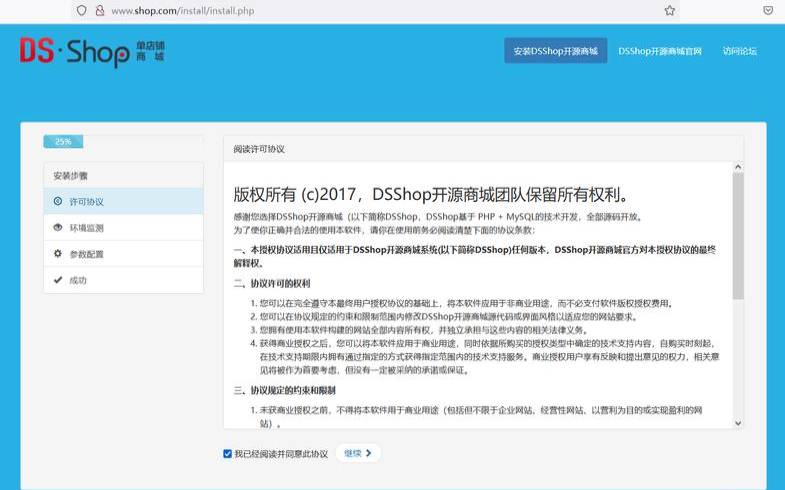The height and width of the screenshot is (490, 785).
Task: Select 环境监测 step in sidebar
Action: click(124, 228)
